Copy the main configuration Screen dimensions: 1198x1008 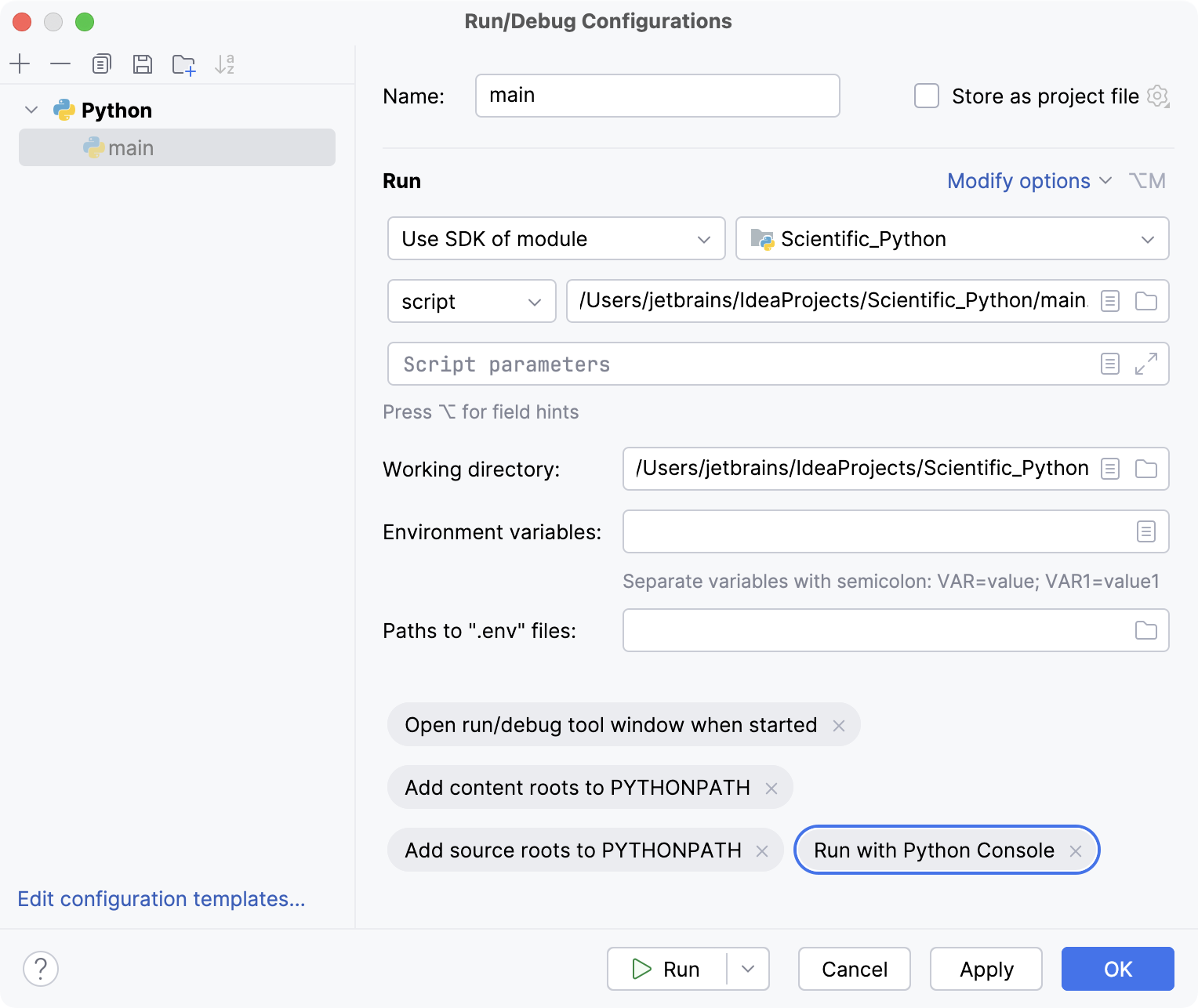pos(101,64)
